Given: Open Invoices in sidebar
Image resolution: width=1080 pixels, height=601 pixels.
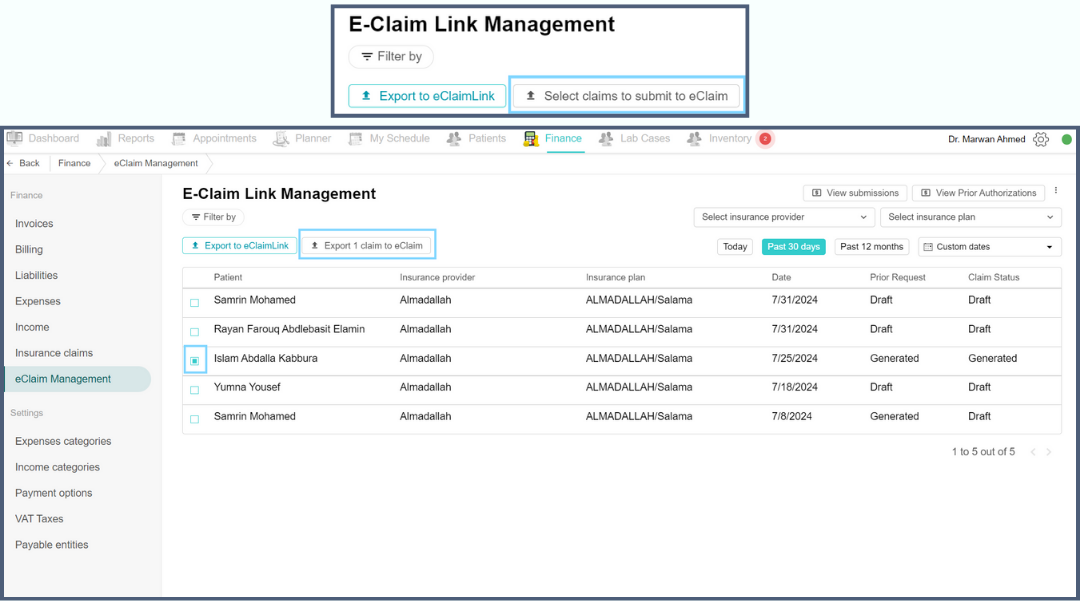Looking at the screenshot, I should pyautogui.click(x=34, y=224).
